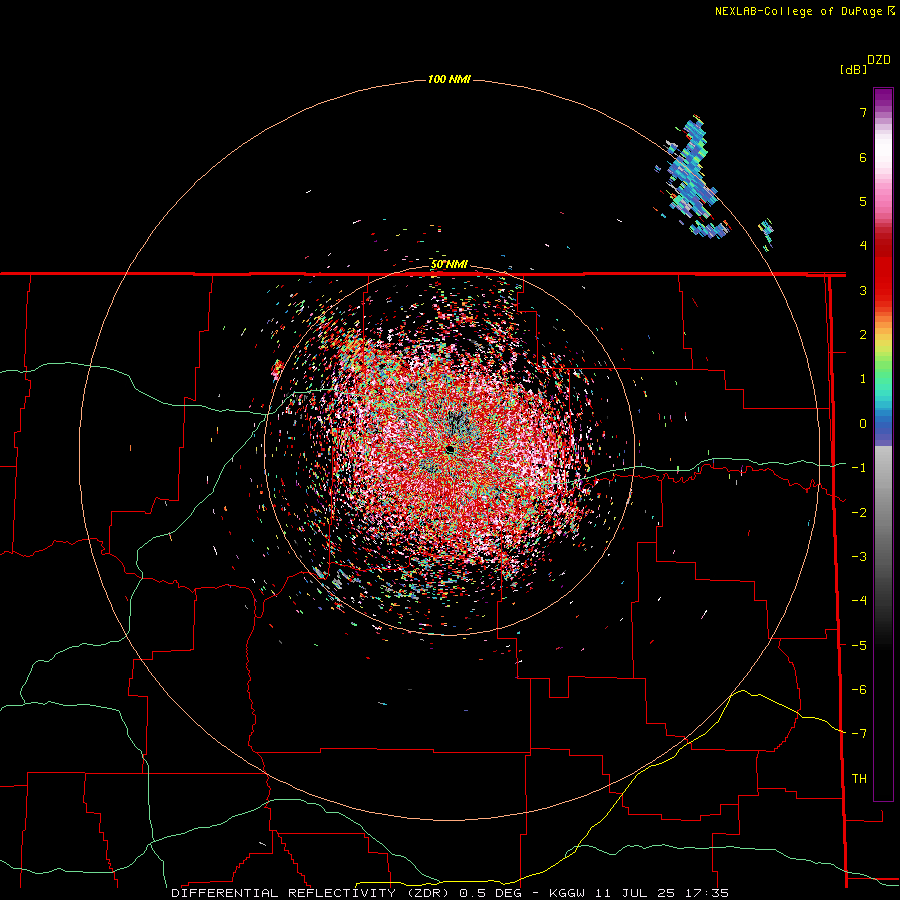Click the 100 NMI range ring label

click(449, 79)
